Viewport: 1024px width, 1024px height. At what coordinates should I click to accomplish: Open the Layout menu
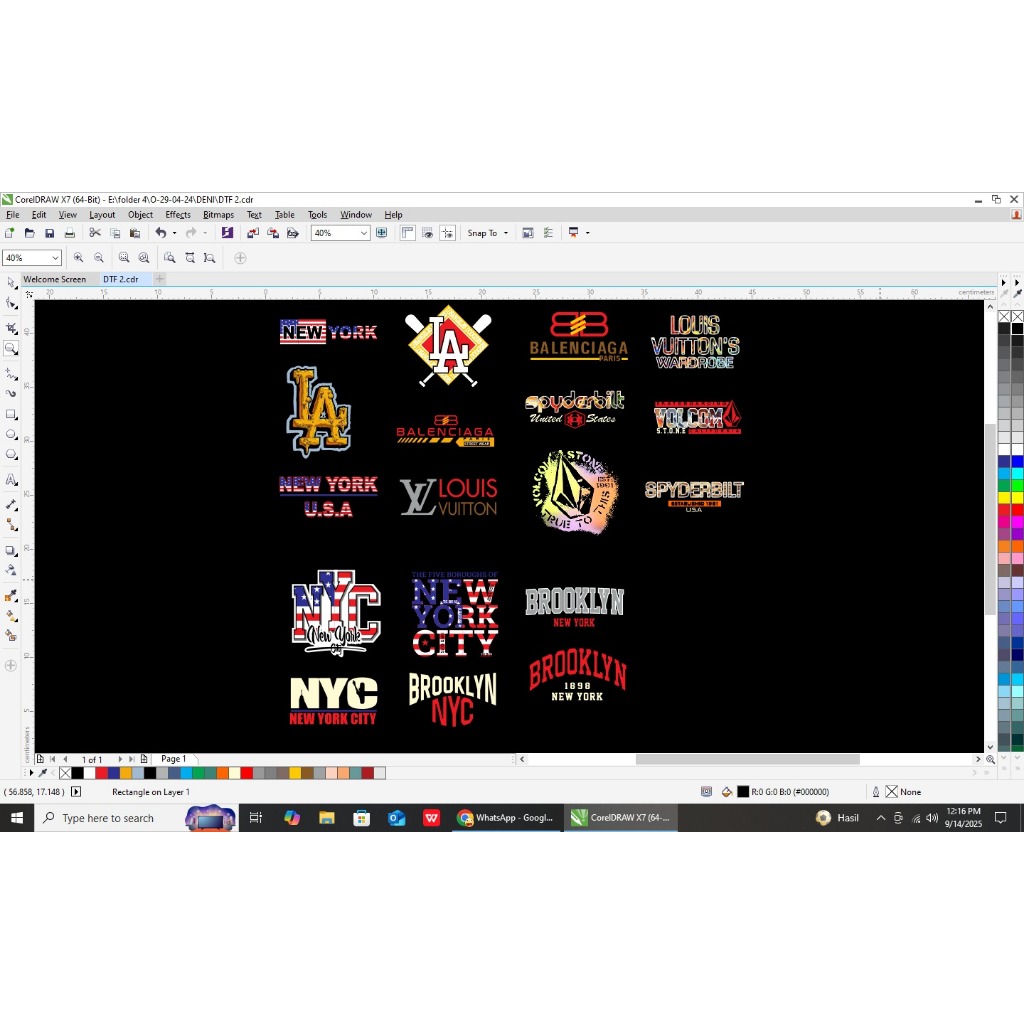pos(102,215)
